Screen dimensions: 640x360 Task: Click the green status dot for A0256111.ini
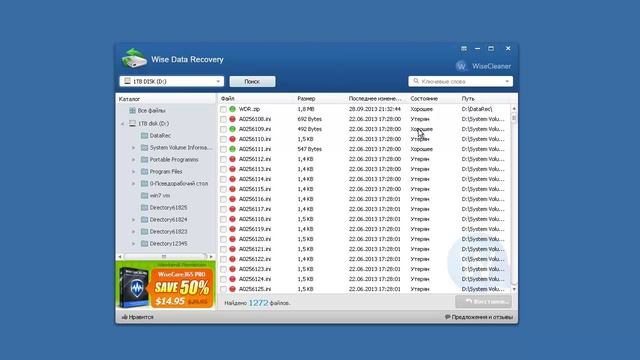pos(232,149)
